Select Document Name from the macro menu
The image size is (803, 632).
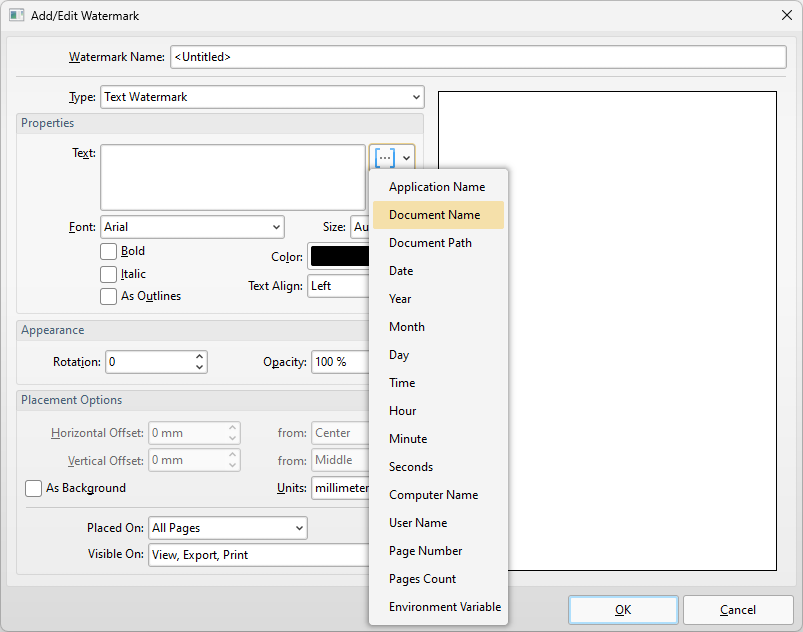[x=435, y=215]
